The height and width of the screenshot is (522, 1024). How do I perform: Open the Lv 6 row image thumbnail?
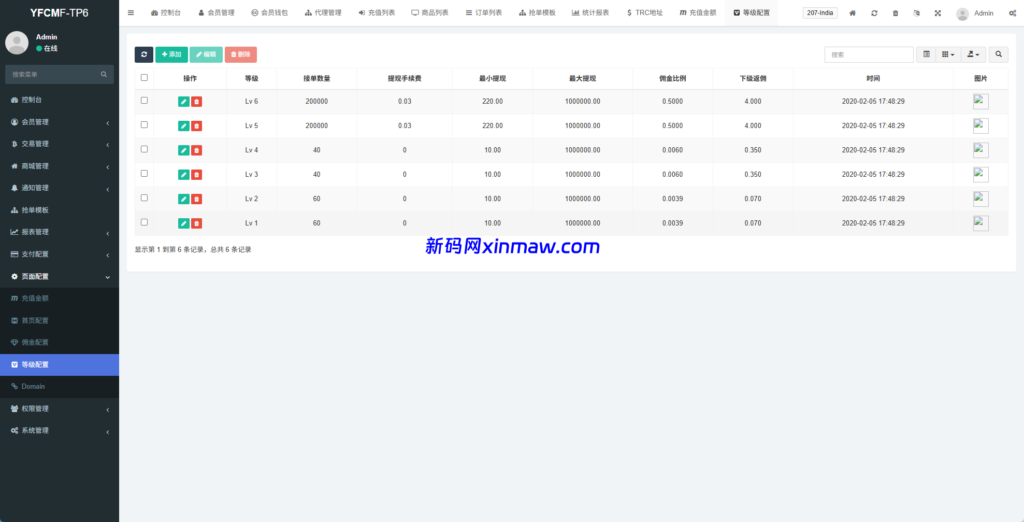click(x=980, y=101)
